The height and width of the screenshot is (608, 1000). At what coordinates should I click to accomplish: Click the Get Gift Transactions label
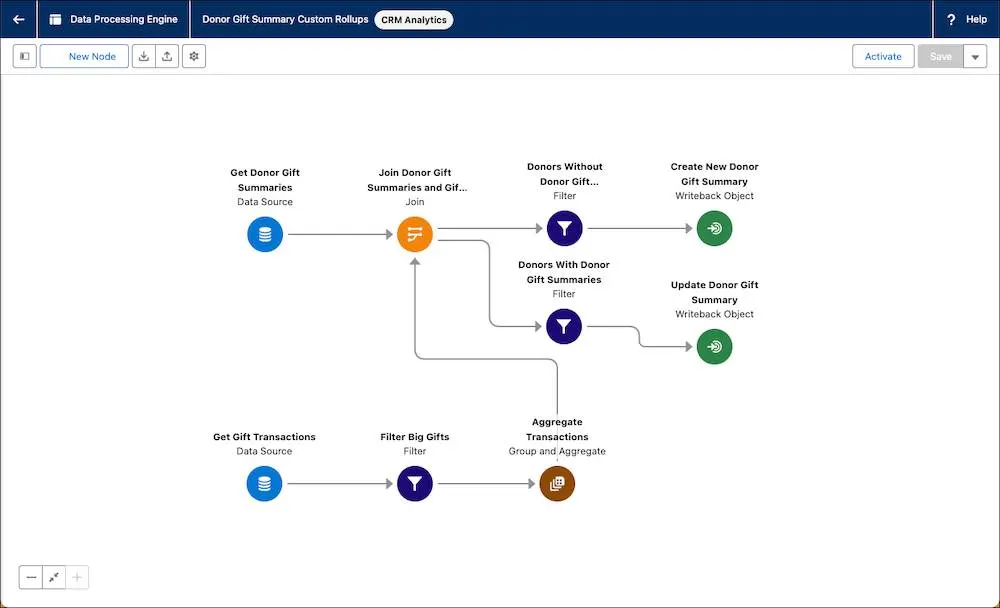[x=264, y=436]
